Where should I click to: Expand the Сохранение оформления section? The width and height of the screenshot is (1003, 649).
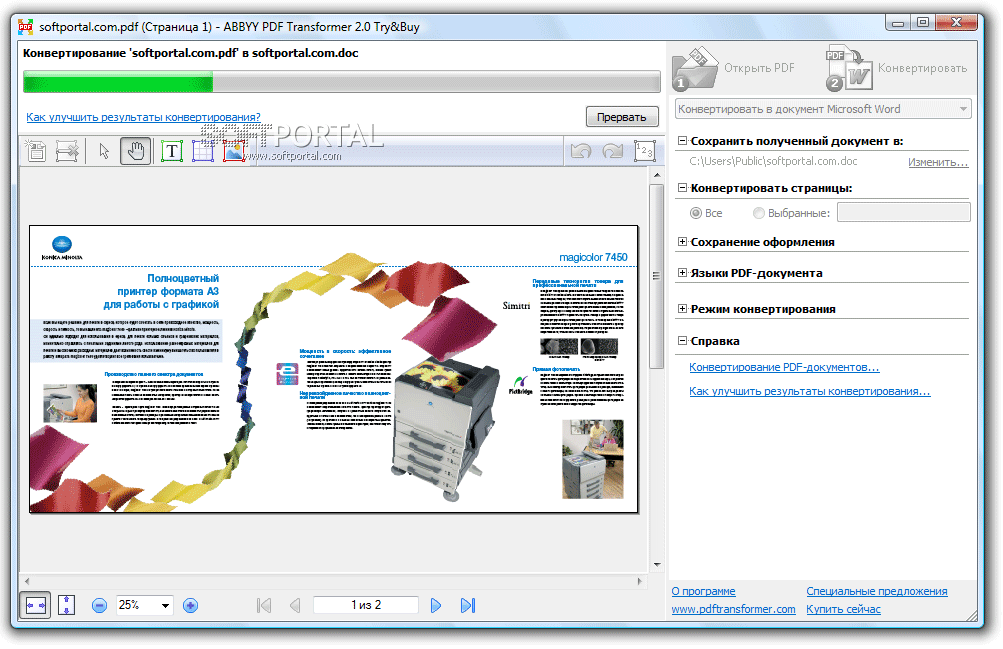(683, 242)
